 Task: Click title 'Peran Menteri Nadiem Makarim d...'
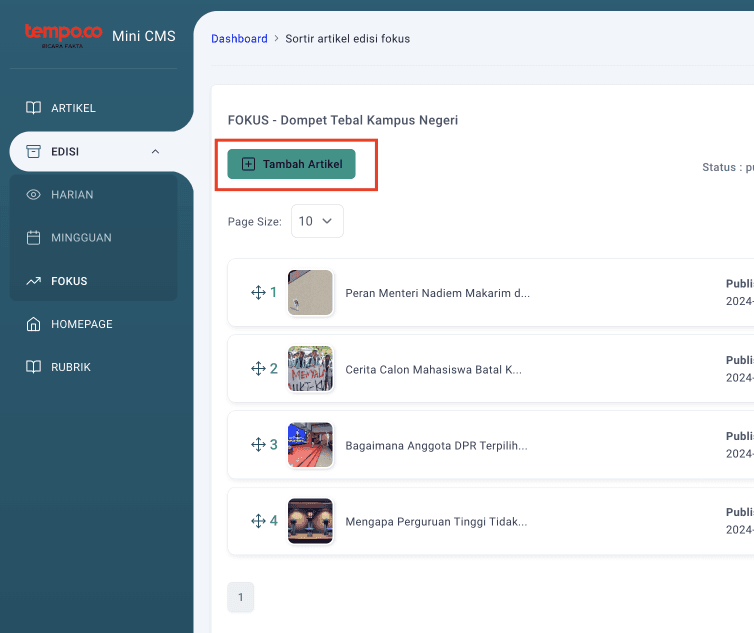click(438, 293)
